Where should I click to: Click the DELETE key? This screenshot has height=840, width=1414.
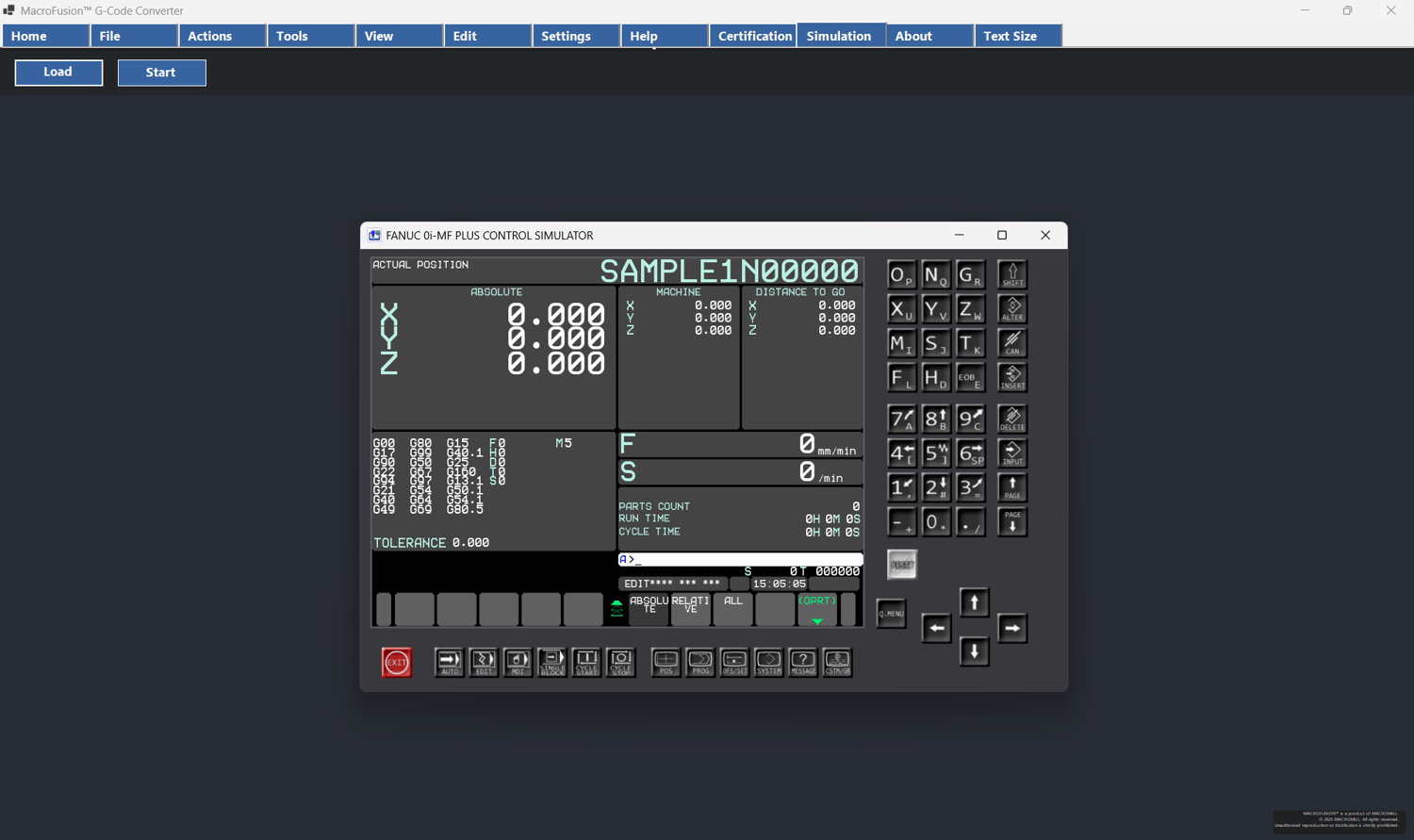(1012, 419)
